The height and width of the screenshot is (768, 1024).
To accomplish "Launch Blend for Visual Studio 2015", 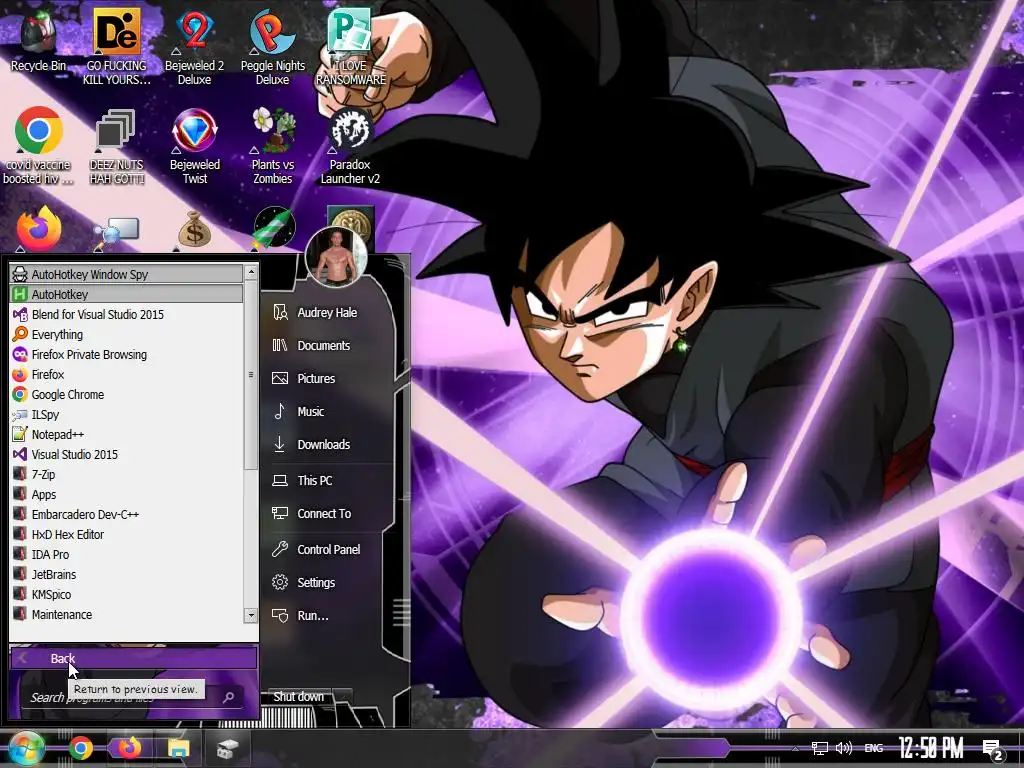I will (x=127, y=314).
